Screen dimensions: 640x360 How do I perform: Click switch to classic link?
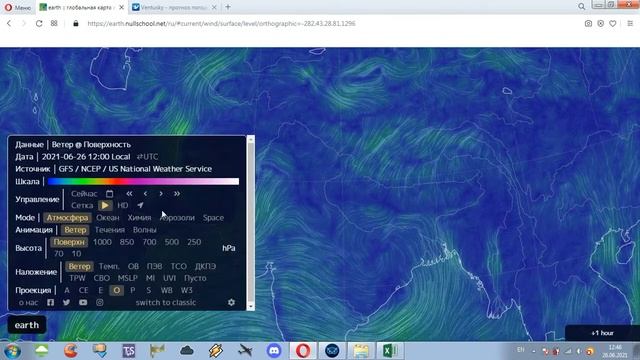(166, 302)
